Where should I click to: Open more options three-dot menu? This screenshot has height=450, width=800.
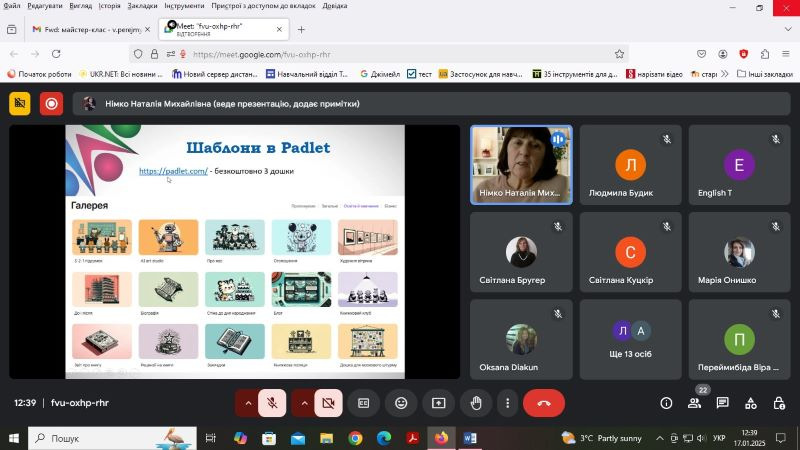coord(507,403)
